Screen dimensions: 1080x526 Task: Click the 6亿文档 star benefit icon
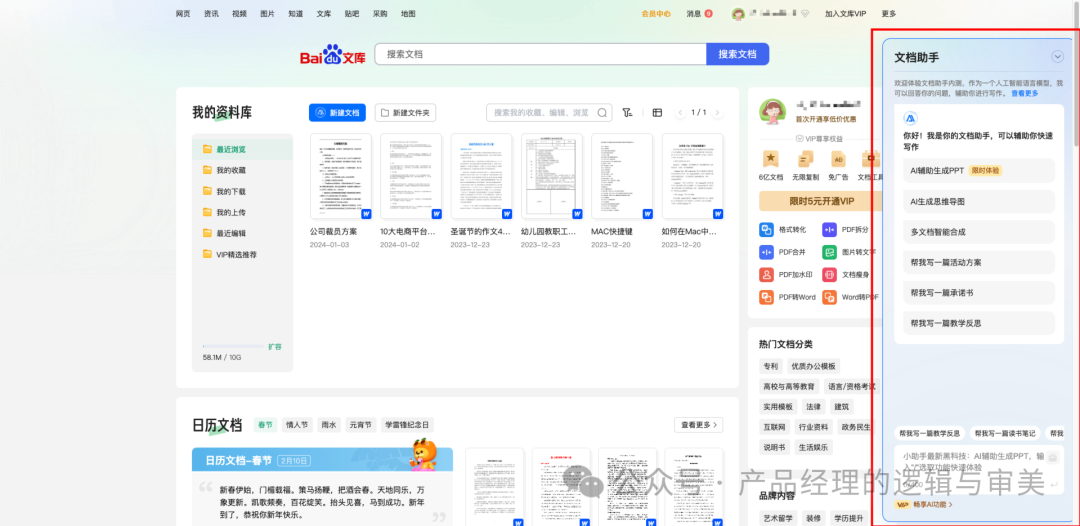coord(771,158)
